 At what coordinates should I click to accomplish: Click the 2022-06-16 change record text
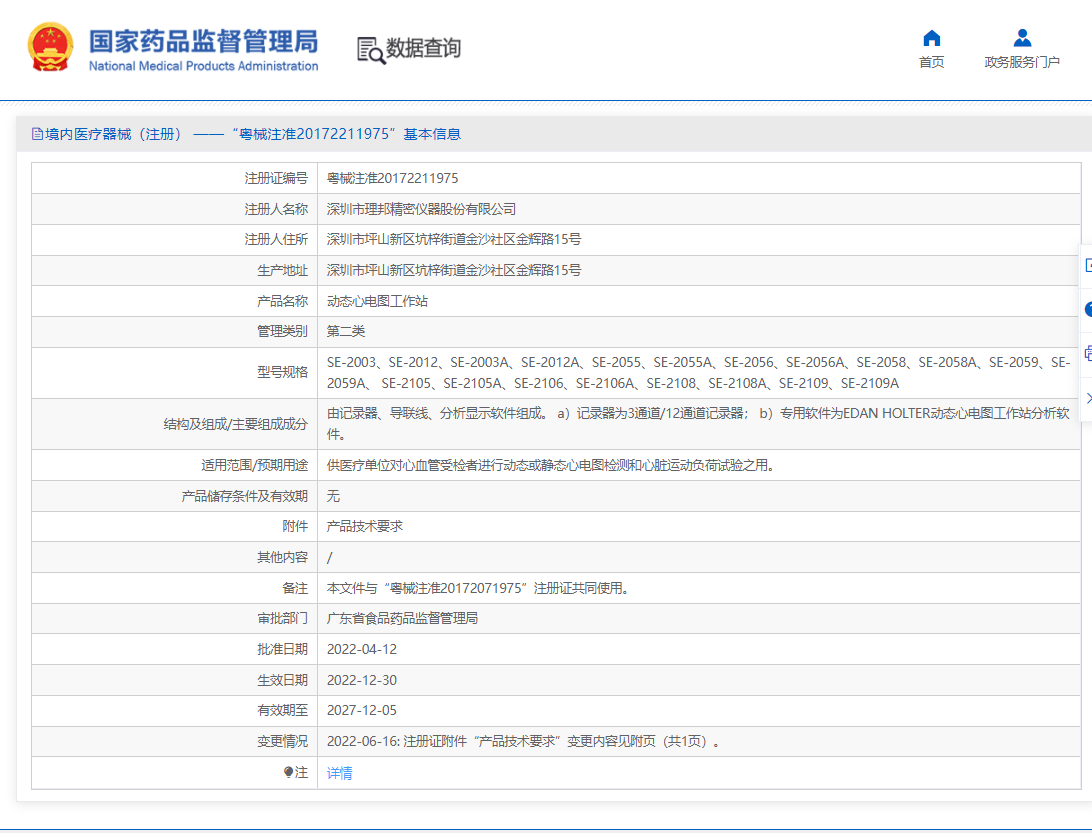coord(524,741)
